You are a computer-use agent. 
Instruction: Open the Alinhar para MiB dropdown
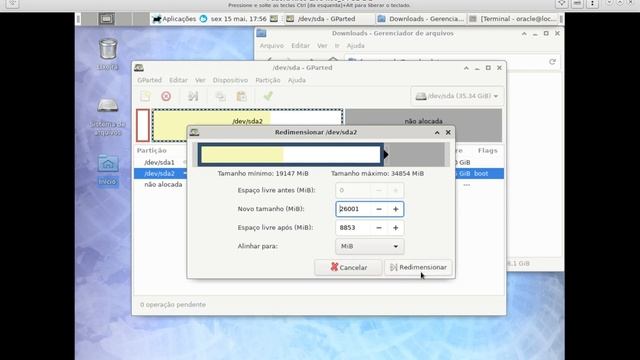(x=369, y=246)
